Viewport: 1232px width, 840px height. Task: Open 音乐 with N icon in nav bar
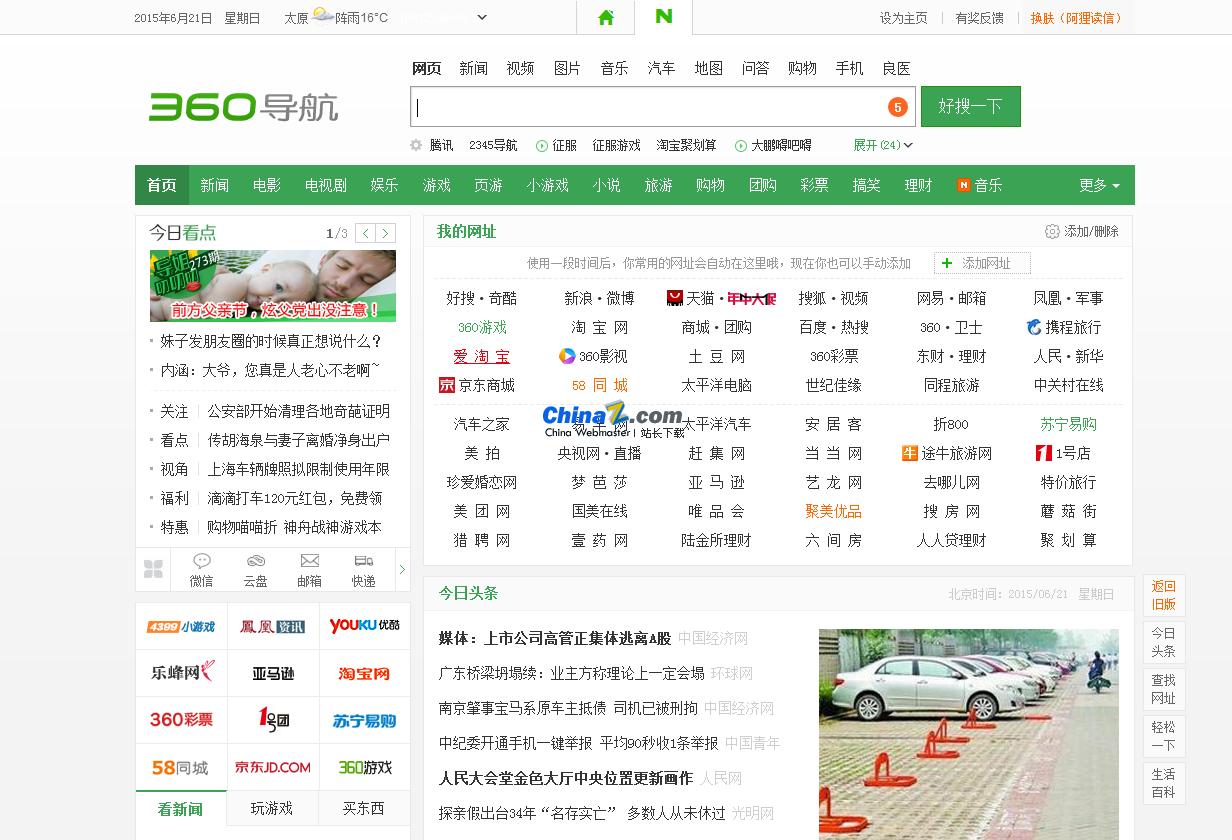(979, 185)
